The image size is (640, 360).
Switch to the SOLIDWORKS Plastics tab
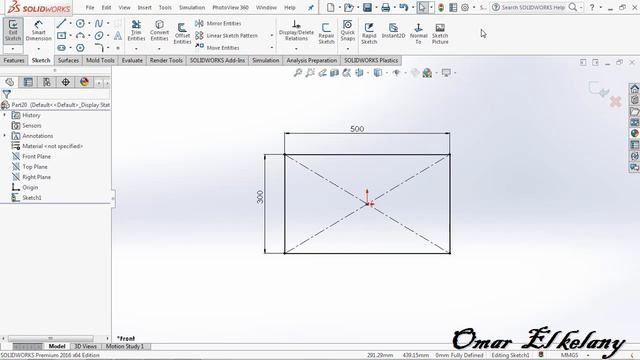(x=371, y=60)
